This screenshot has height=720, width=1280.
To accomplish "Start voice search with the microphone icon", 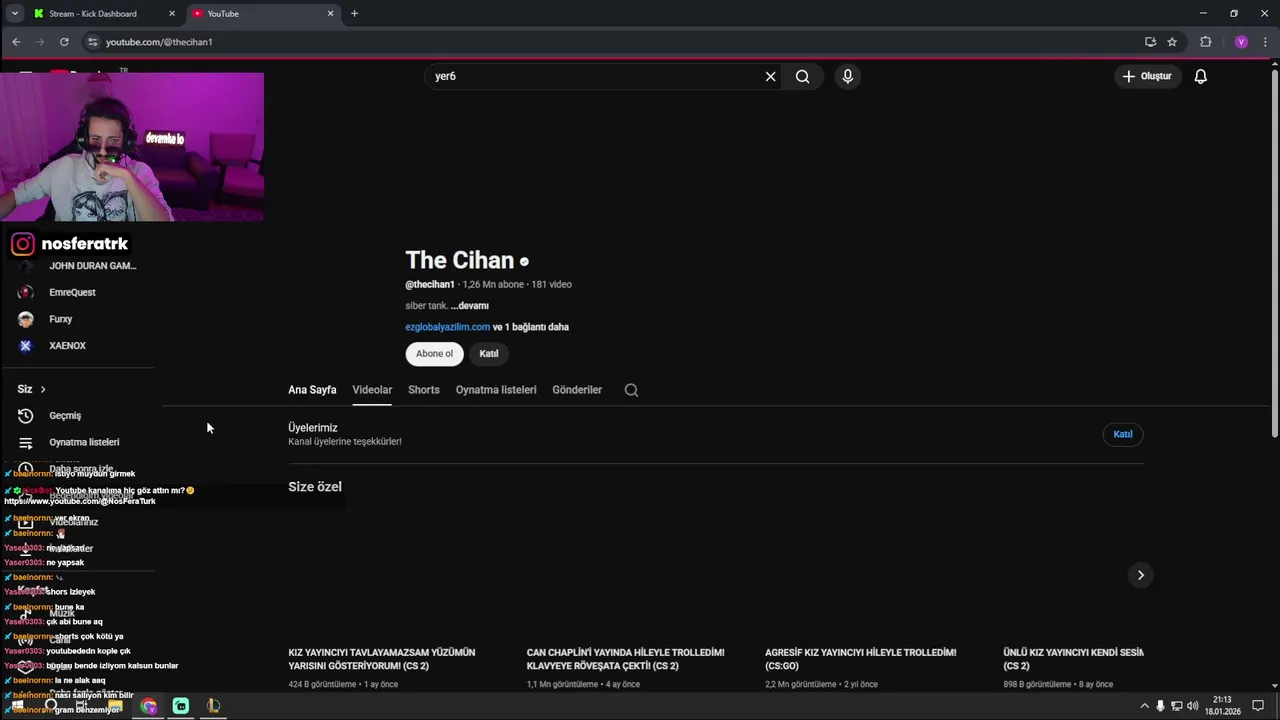I will 847,76.
